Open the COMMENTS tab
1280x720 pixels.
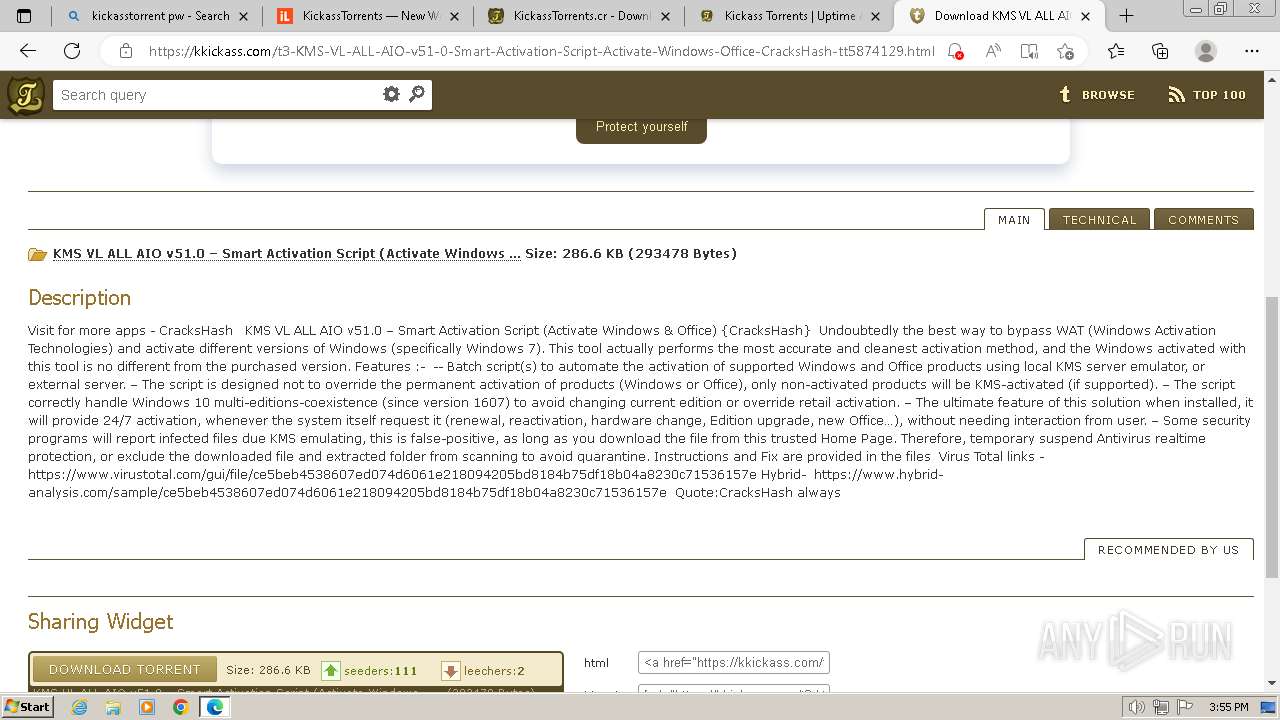(x=1203, y=219)
